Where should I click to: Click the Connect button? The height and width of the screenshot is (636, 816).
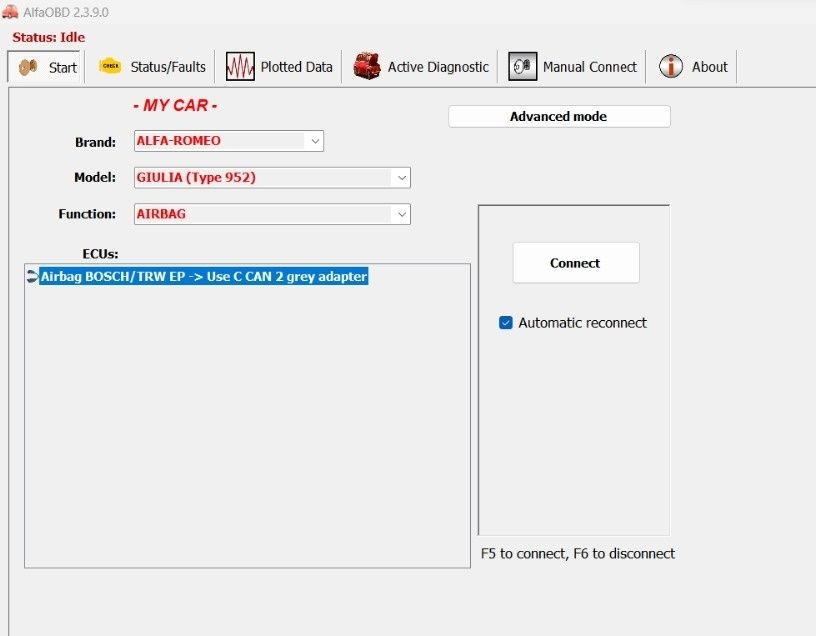(576, 263)
